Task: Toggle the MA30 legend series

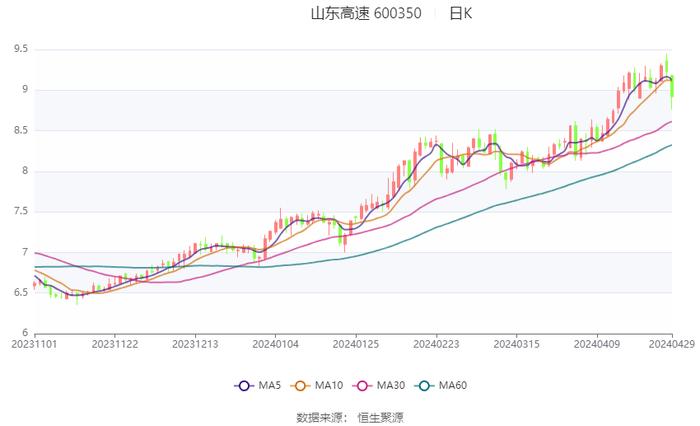Action: click(379, 385)
